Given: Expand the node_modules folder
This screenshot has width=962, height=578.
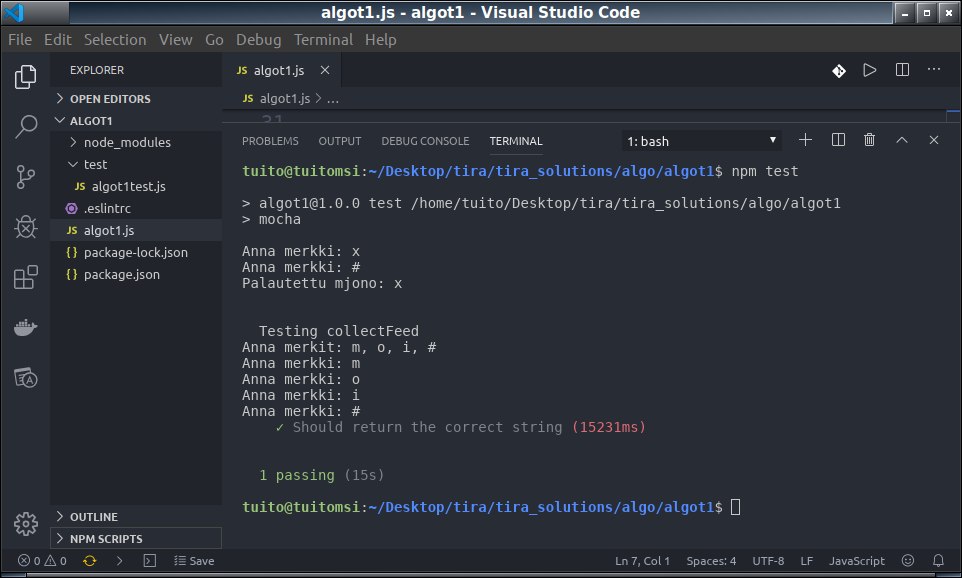Looking at the screenshot, I should point(136,142).
